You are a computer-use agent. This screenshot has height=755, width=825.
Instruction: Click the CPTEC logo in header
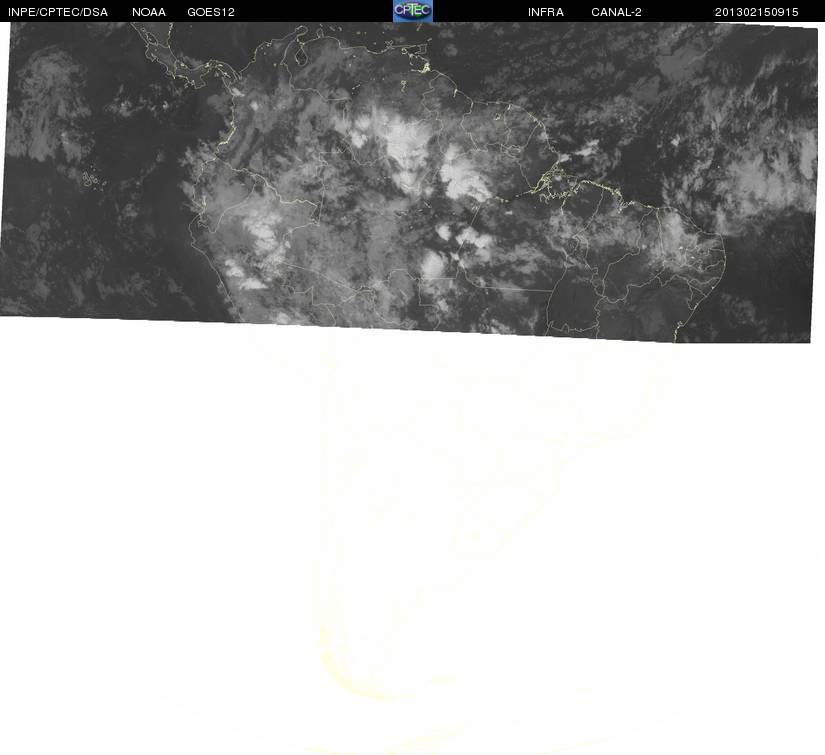(412, 11)
